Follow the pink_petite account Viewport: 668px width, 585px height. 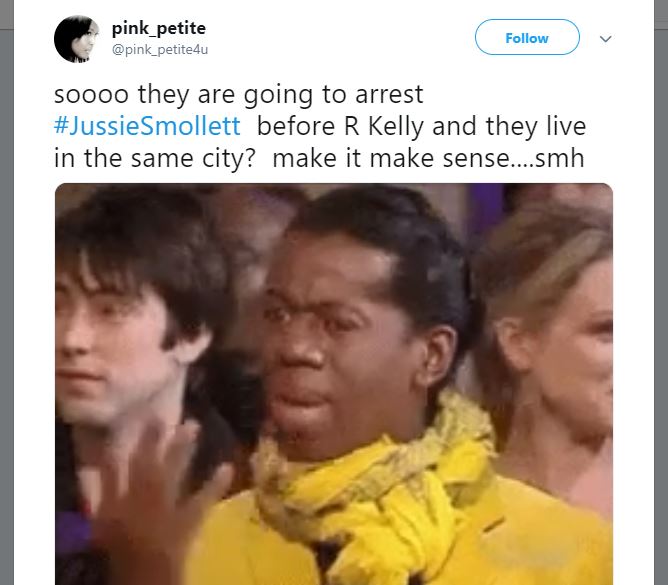click(x=527, y=37)
